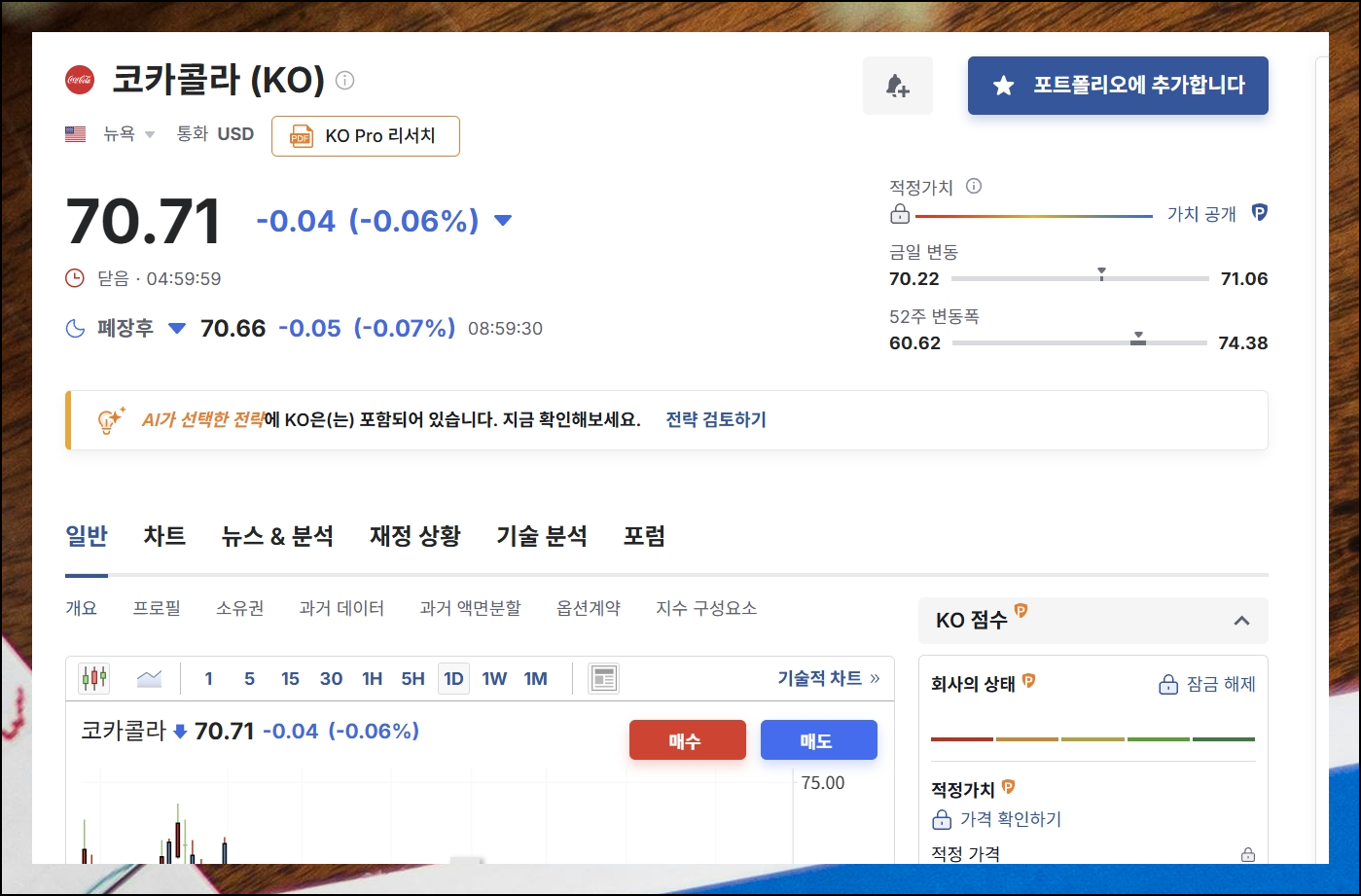Click 포트폴리오에 추가합니다 button
Image resolution: width=1361 pixels, height=896 pixels.
(x=1118, y=86)
